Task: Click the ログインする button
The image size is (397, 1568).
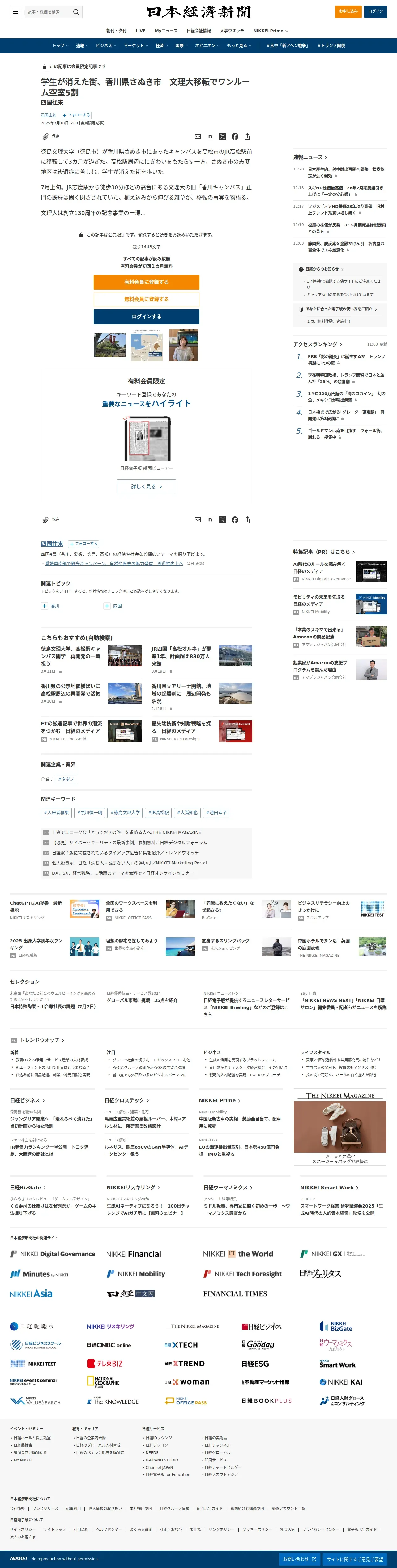Action: pyautogui.click(x=146, y=317)
